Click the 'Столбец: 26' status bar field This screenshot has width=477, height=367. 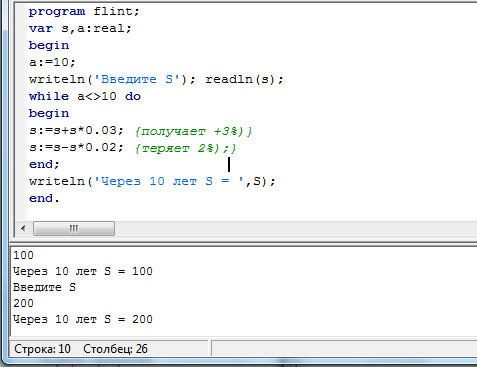(115, 349)
